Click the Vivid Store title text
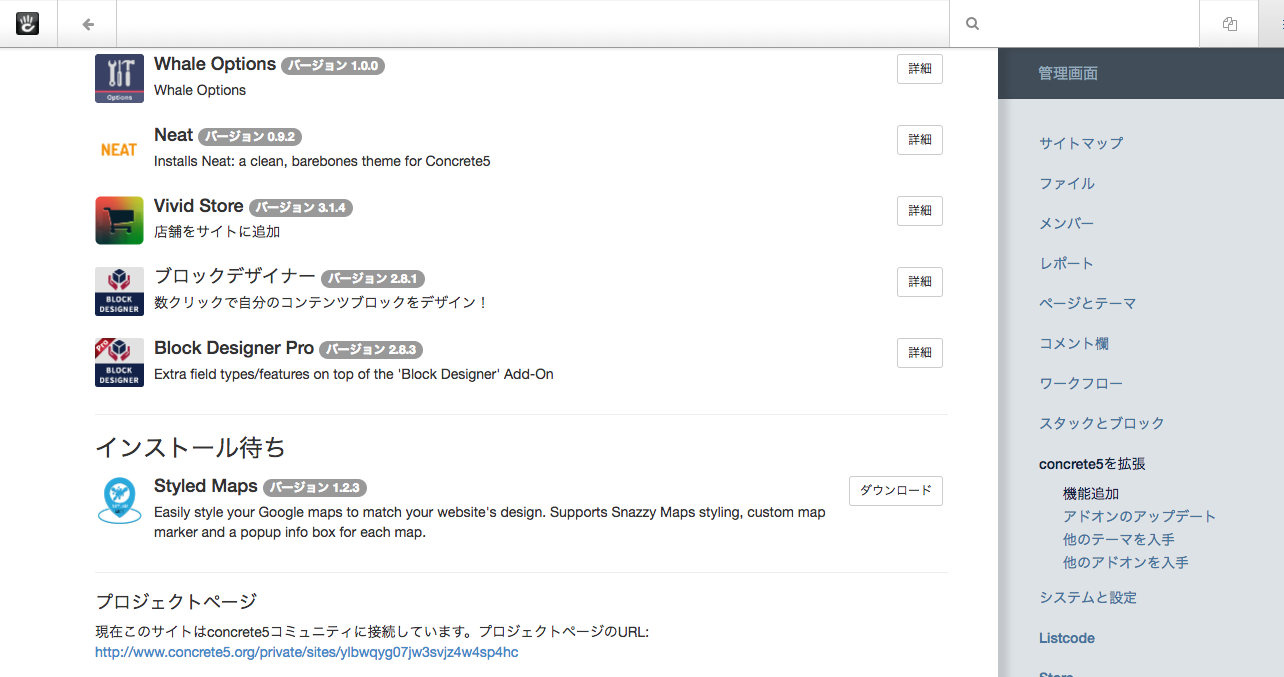The width and height of the screenshot is (1284, 677). click(199, 206)
